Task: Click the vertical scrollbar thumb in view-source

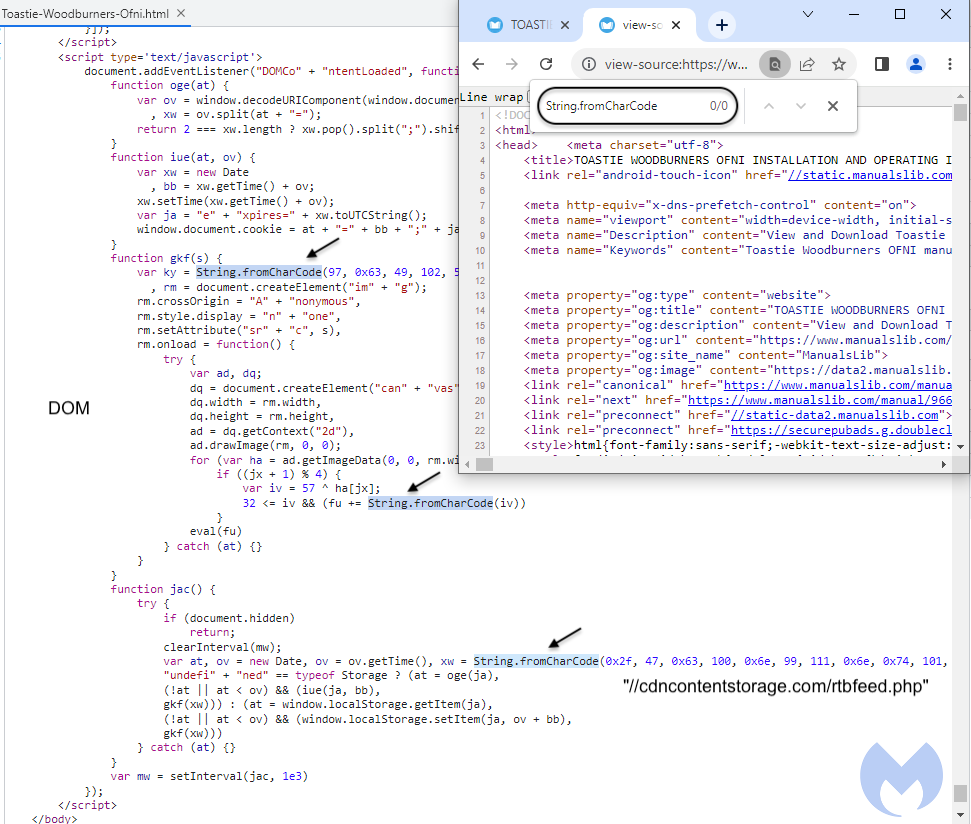Action: coord(960,113)
